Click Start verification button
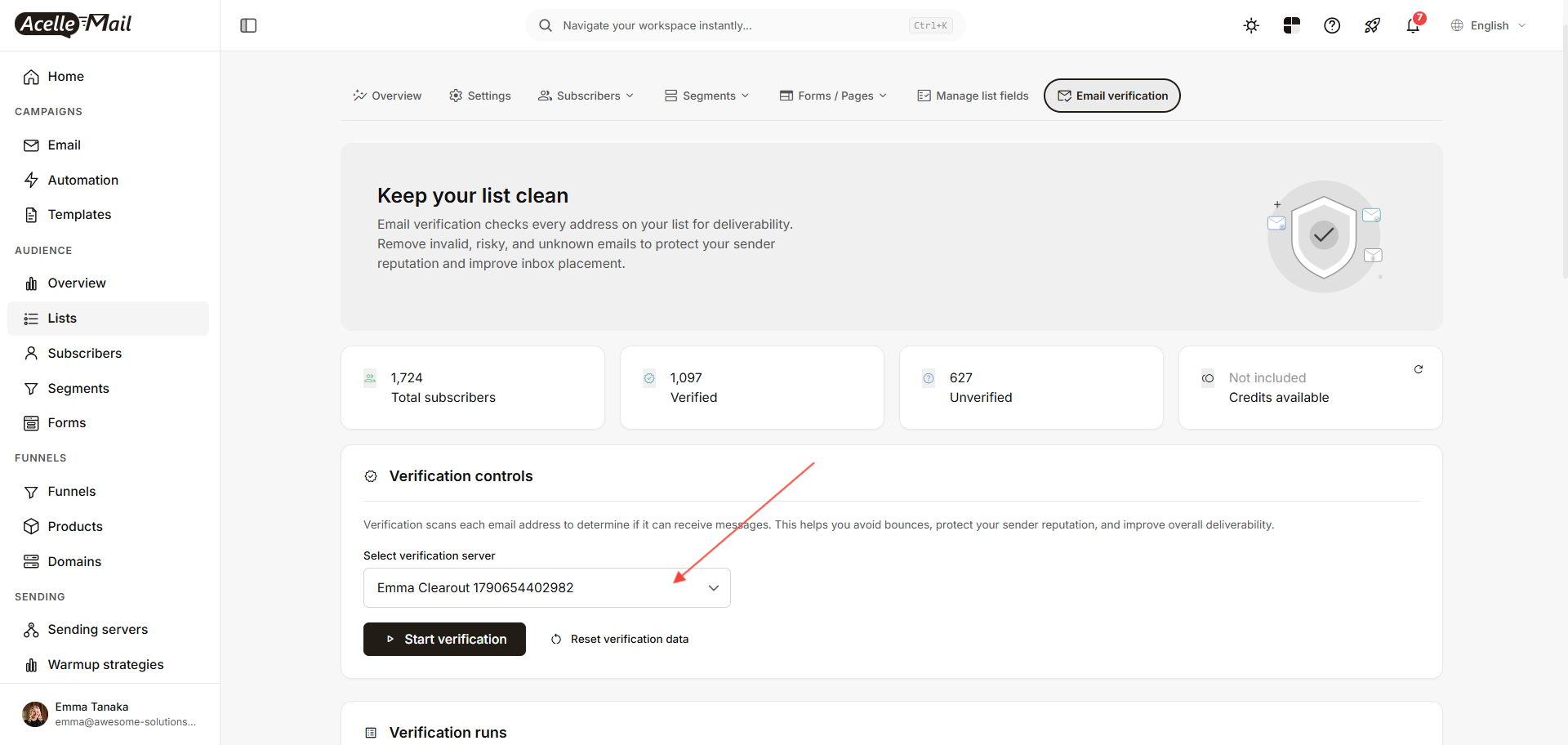Image resolution: width=1568 pixels, height=745 pixels. [x=444, y=639]
